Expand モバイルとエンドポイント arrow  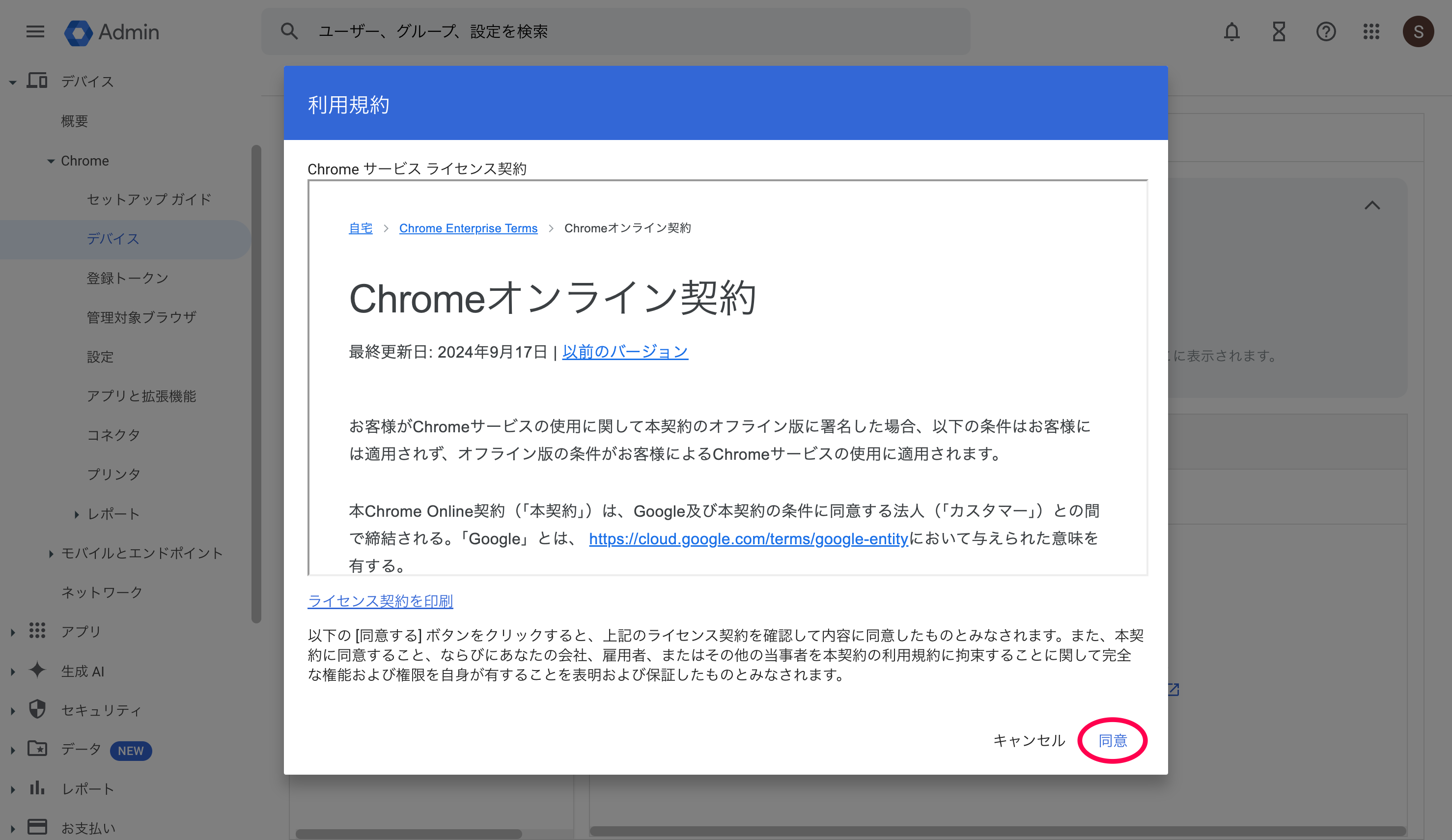pos(51,554)
